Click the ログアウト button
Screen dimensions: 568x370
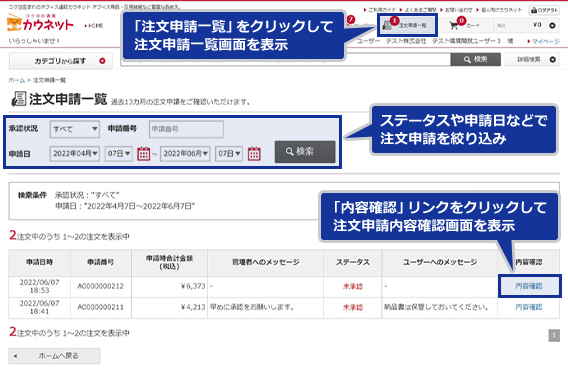(544, 10)
